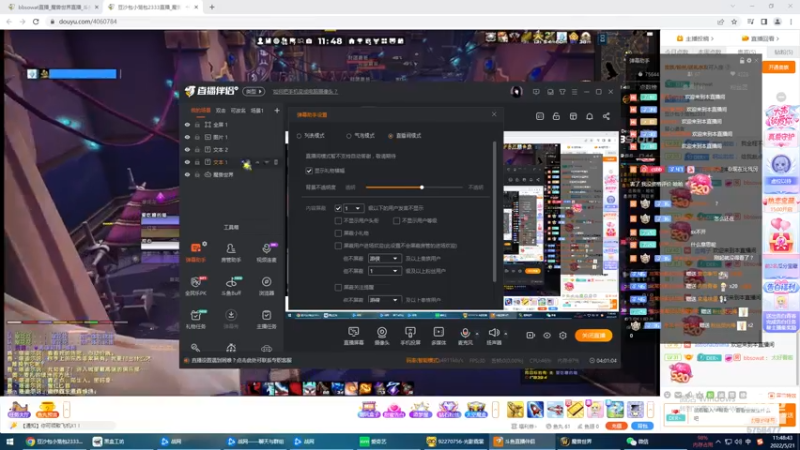
Task: Open the 主播任务 tool icon
Action: click(x=266, y=319)
